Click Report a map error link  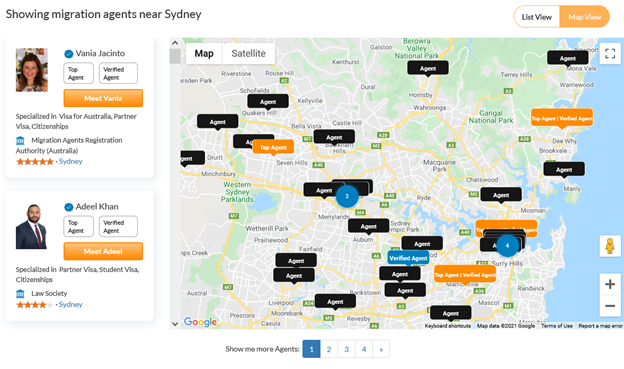tap(600, 326)
